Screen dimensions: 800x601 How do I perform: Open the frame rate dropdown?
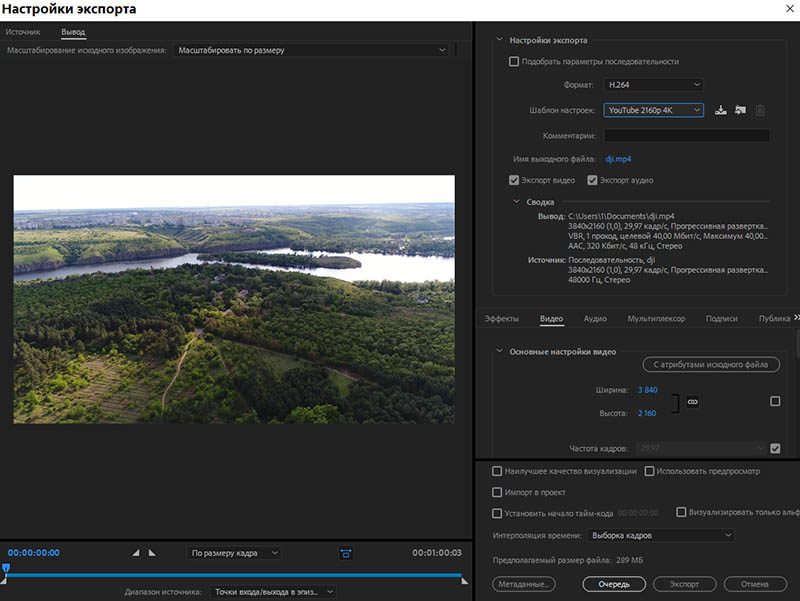701,448
